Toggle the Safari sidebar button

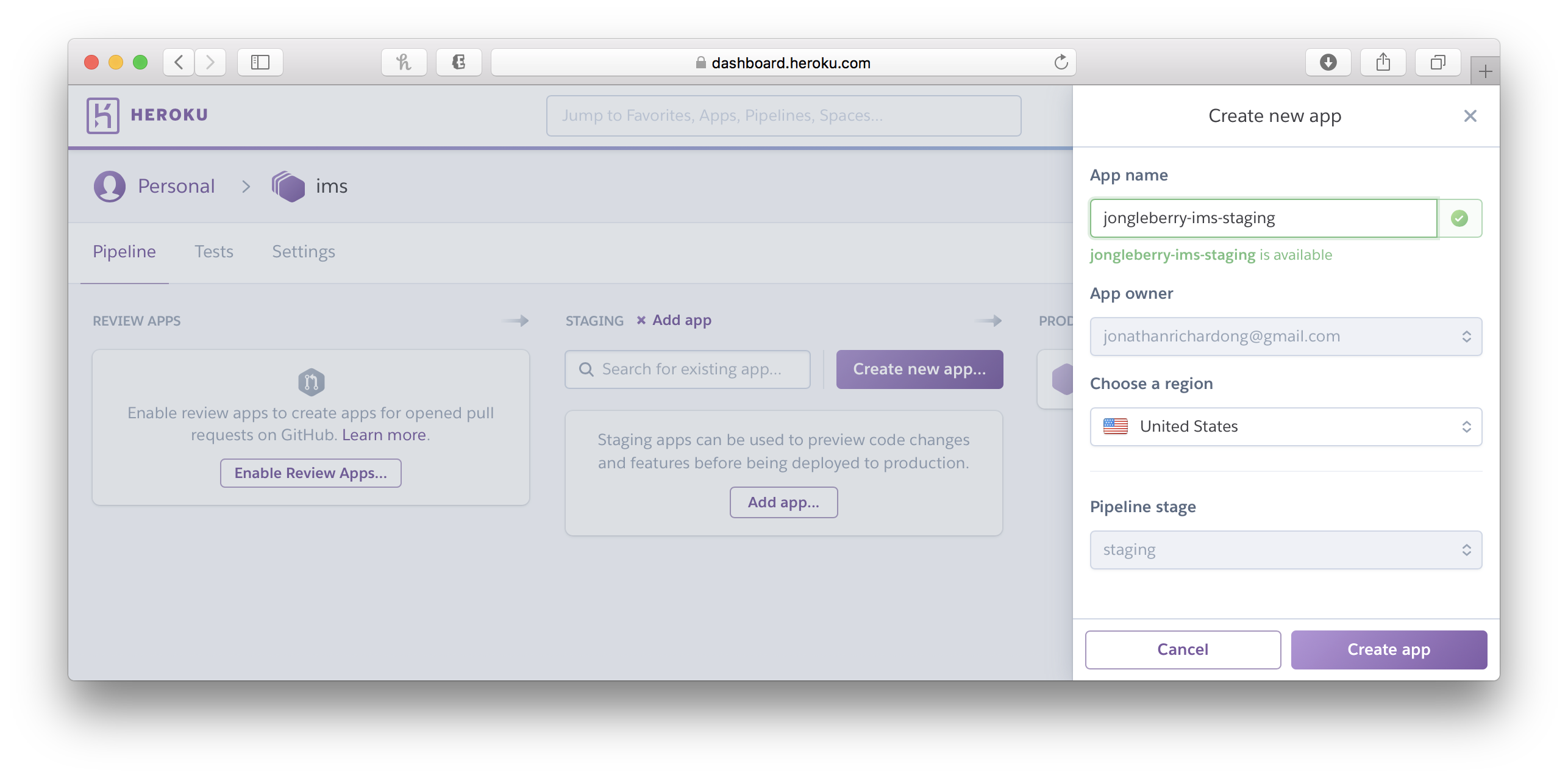click(x=260, y=62)
